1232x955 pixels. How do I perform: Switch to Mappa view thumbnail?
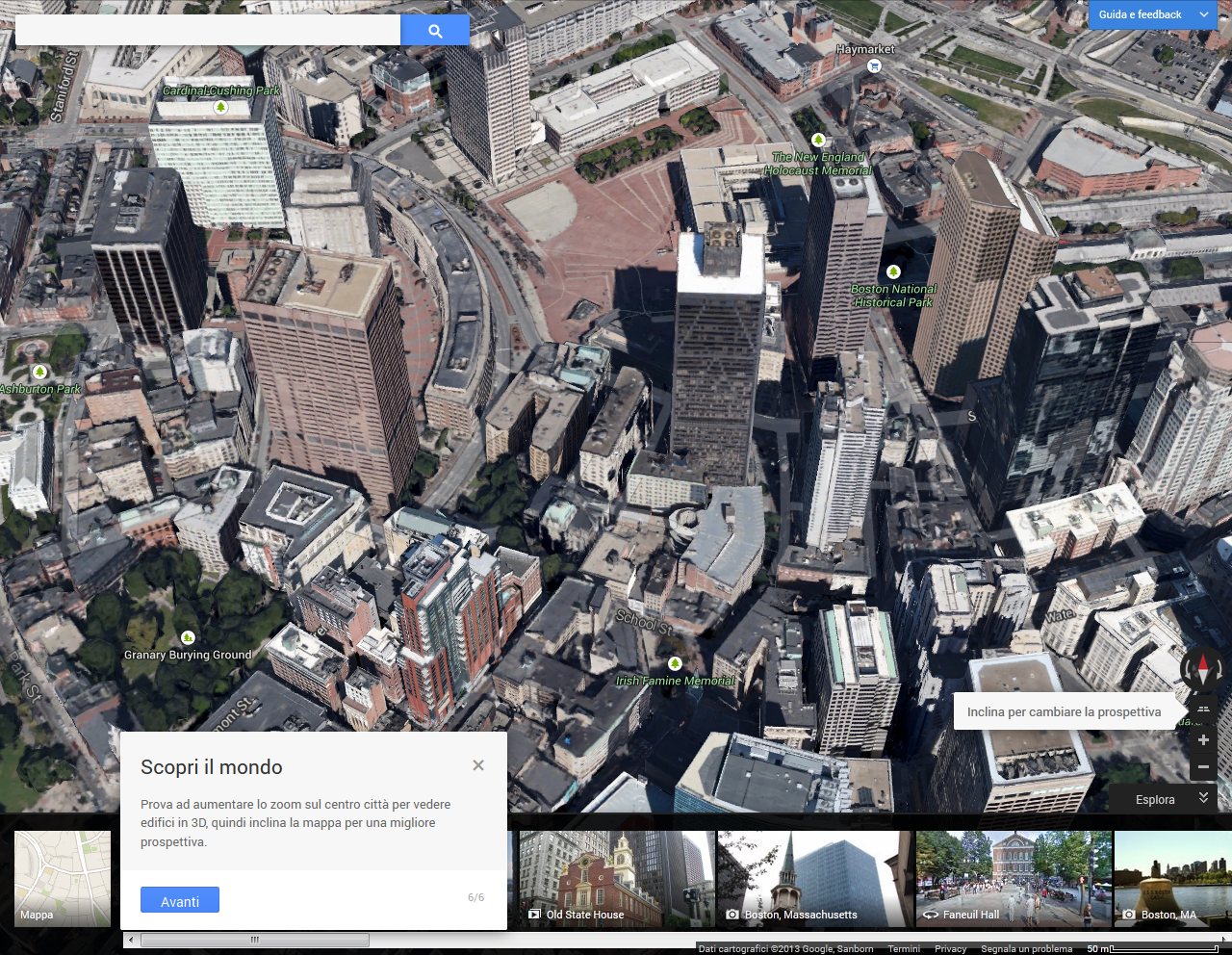coord(63,878)
